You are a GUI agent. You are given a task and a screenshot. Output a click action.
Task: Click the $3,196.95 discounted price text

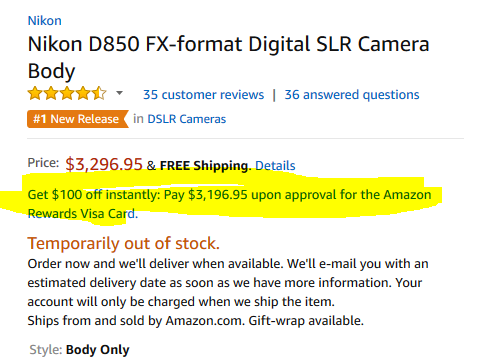pyautogui.click(x=218, y=195)
